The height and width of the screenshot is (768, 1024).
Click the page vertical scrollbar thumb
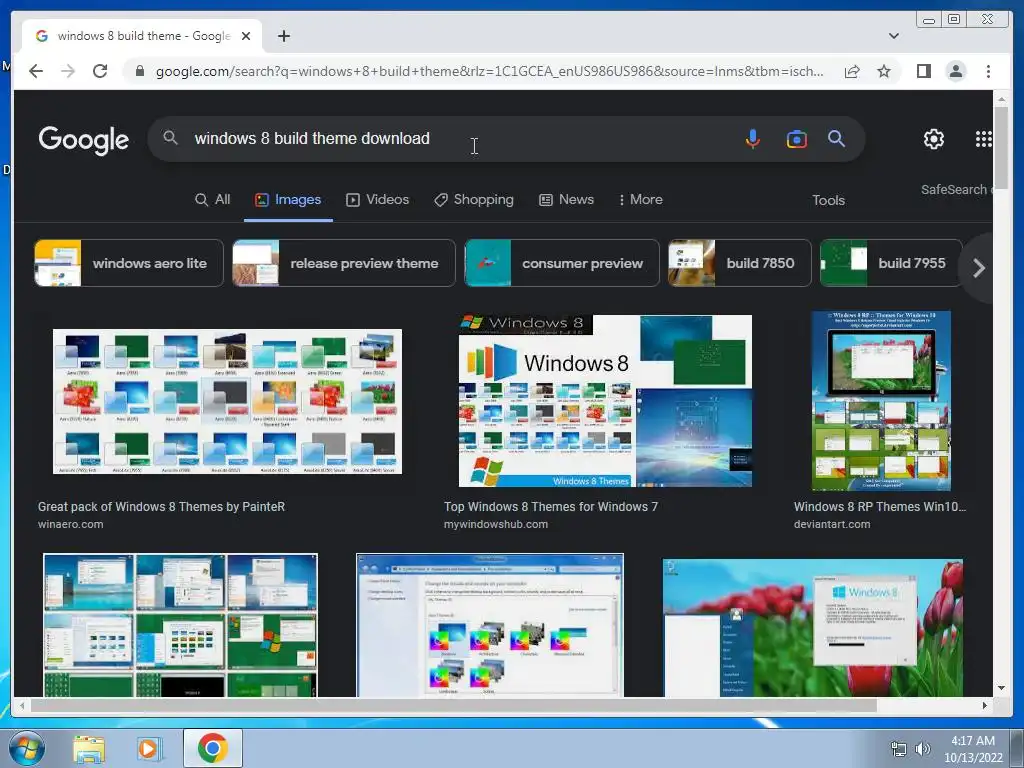coord(1001,147)
